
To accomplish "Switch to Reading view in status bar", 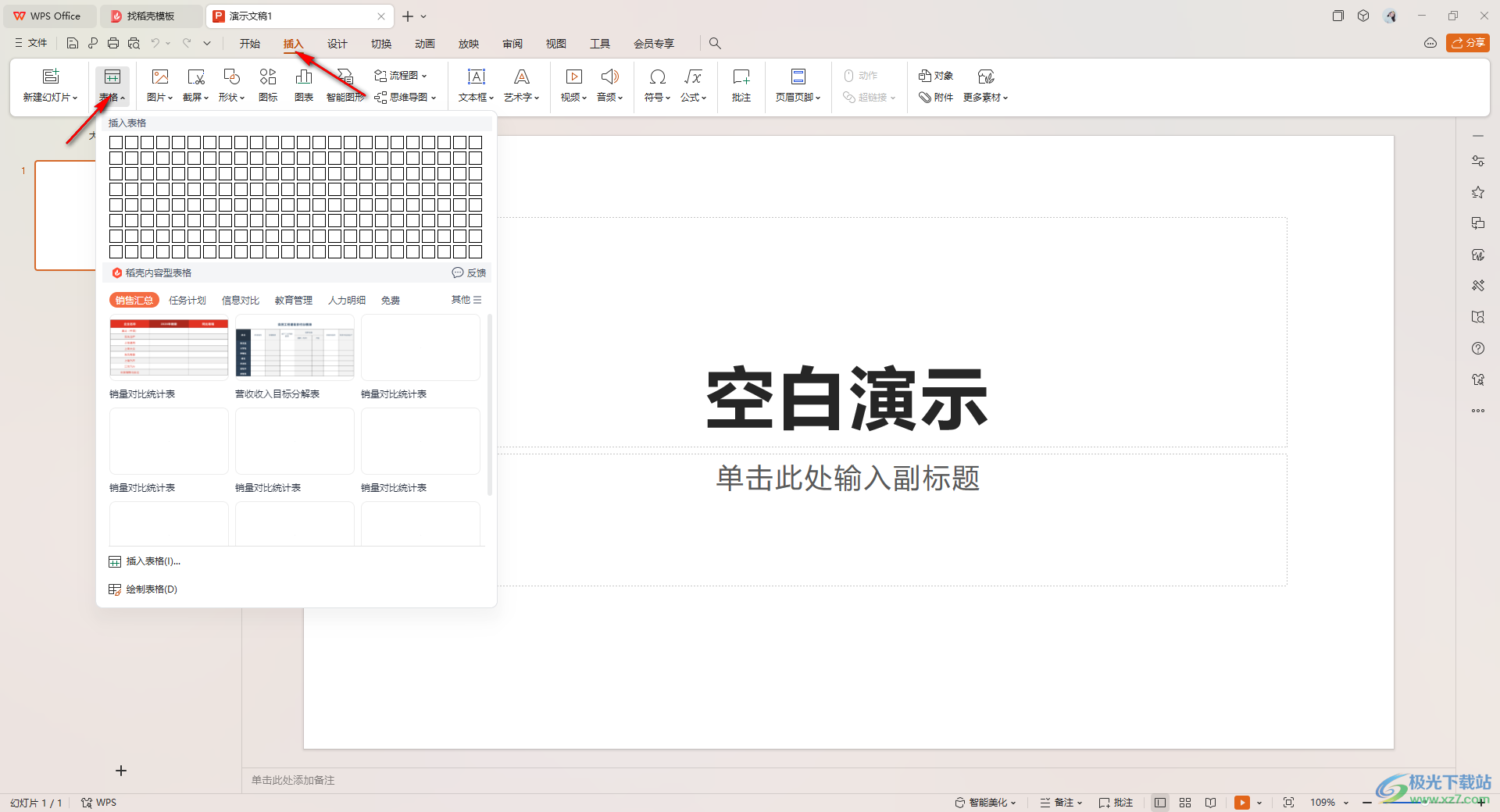I will click(1210, 803).
